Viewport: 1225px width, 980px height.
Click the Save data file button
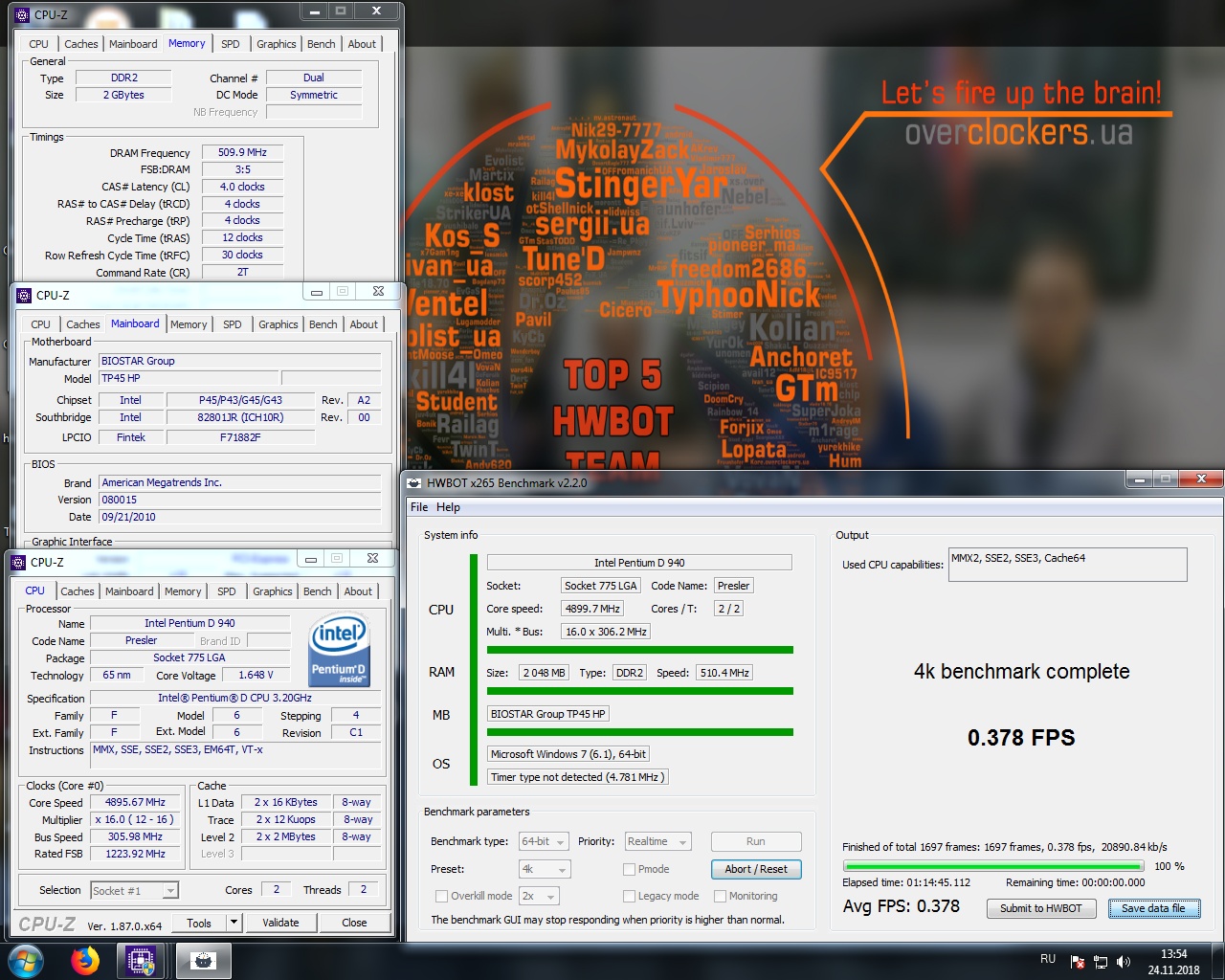click(x=1153, y=908)
